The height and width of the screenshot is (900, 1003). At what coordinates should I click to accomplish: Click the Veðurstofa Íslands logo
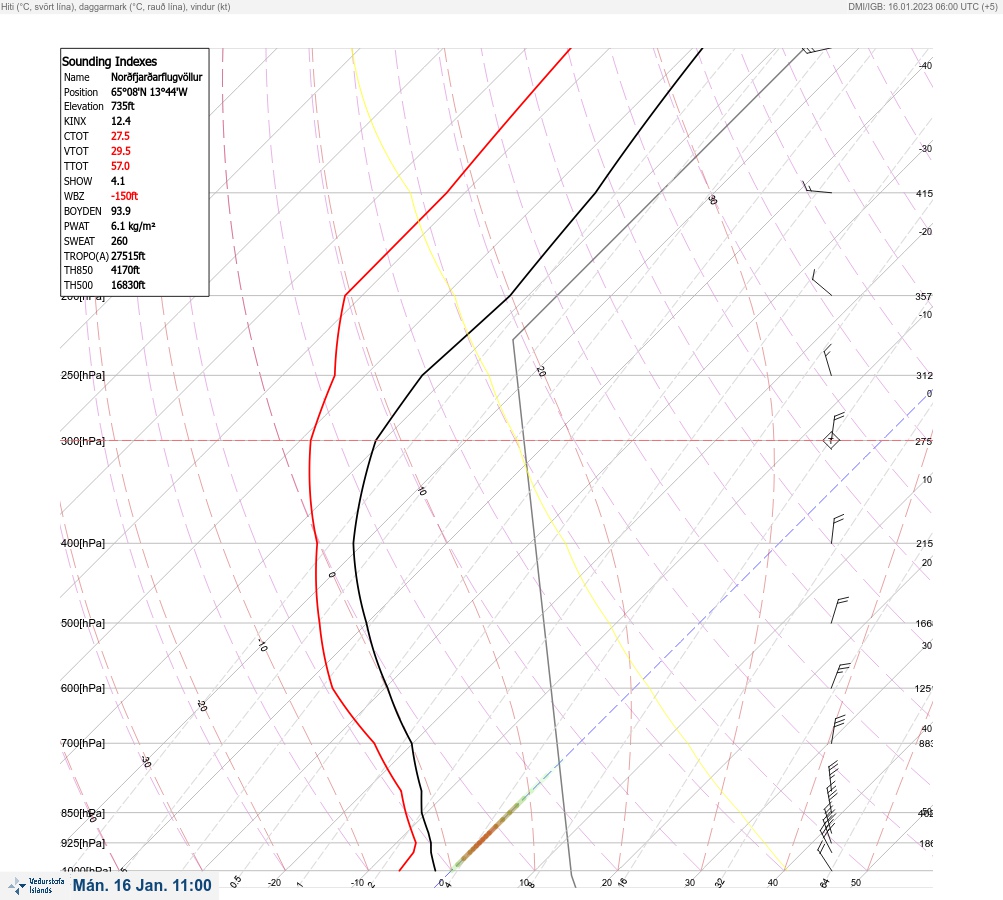36,886
